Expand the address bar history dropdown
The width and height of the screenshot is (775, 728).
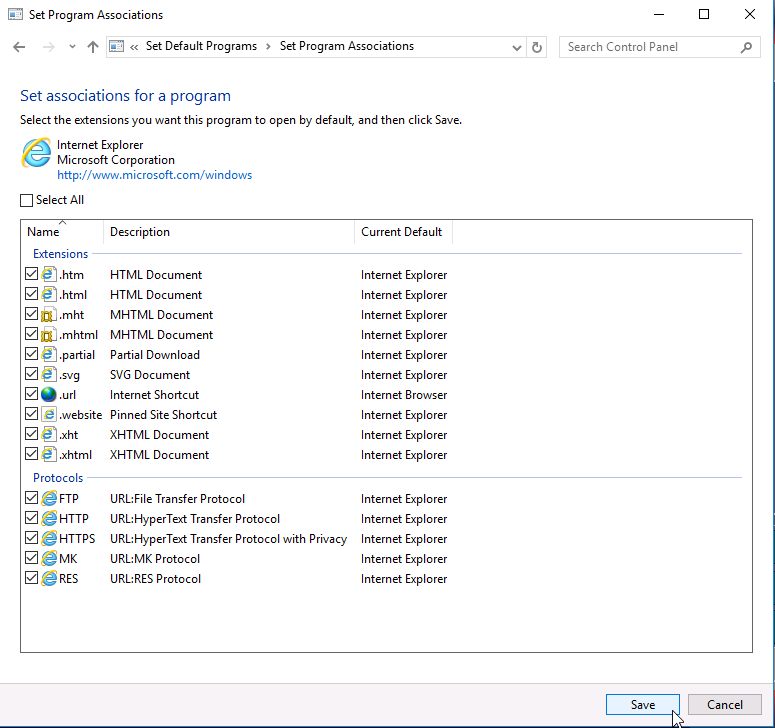517,47
